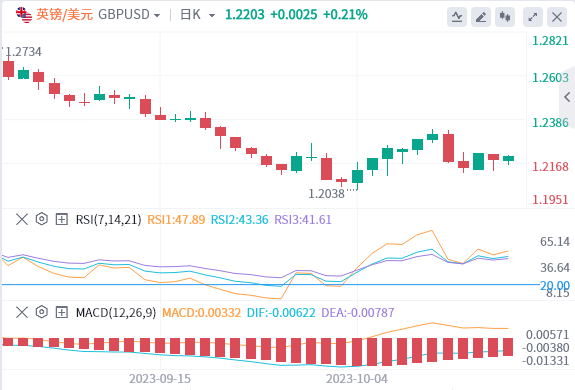The image size is (575, 390).
Task: Click the 1.2734 high price label
Action: [23, 52]
